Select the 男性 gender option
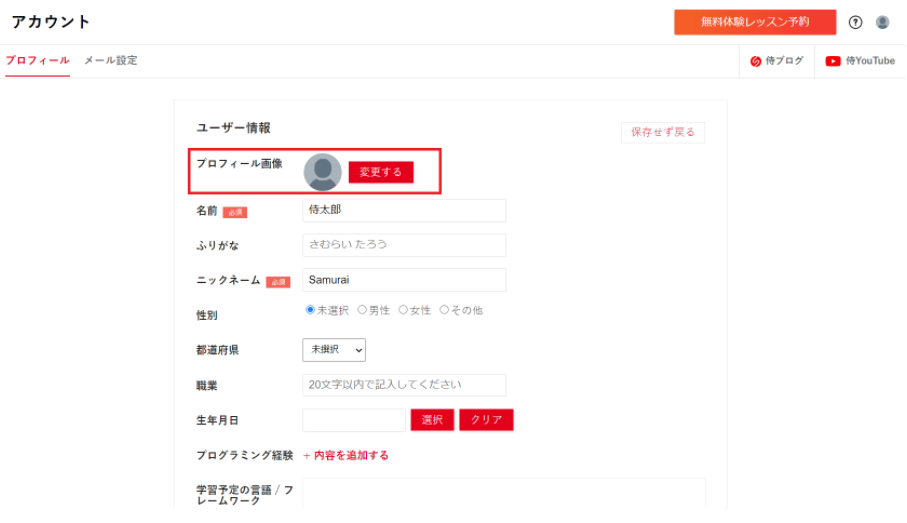907x523 pixels. (x=362, y=310)
